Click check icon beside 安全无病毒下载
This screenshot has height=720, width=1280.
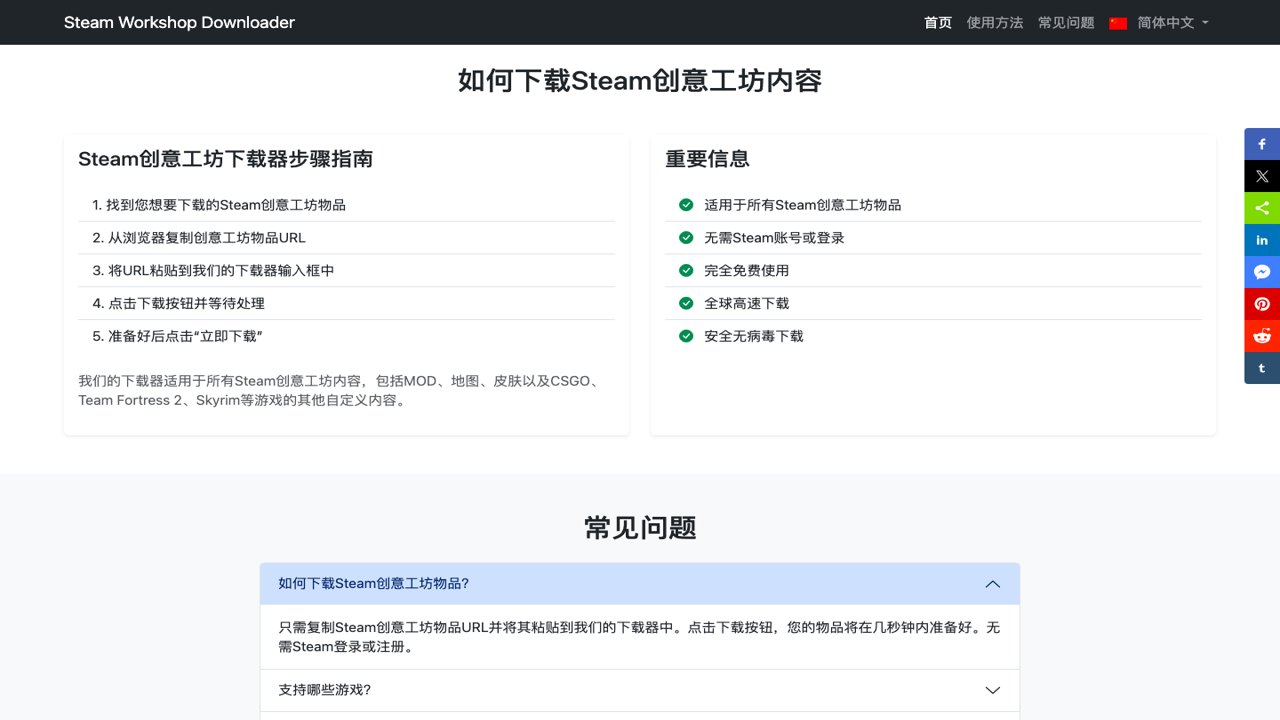(x=686, y=336)
